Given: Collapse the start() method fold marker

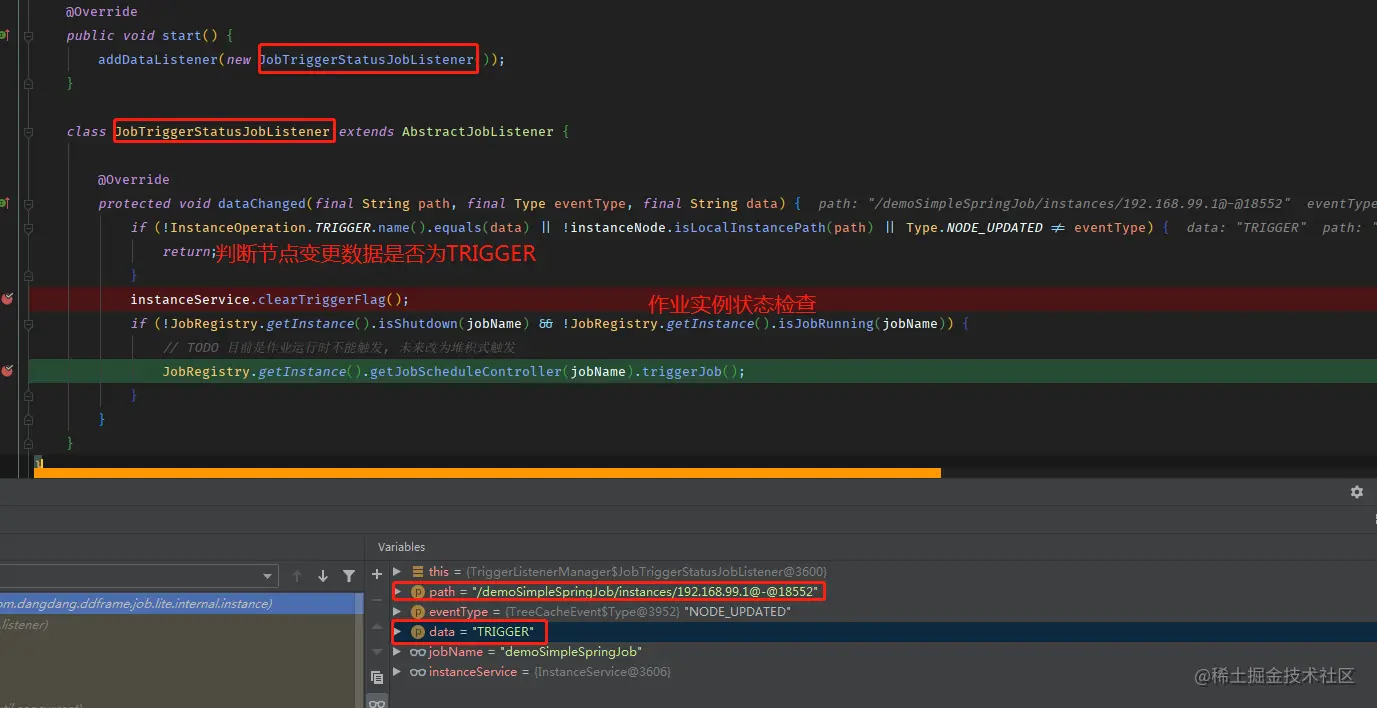Looking at the screenshot, I should (x=28, y=35).
